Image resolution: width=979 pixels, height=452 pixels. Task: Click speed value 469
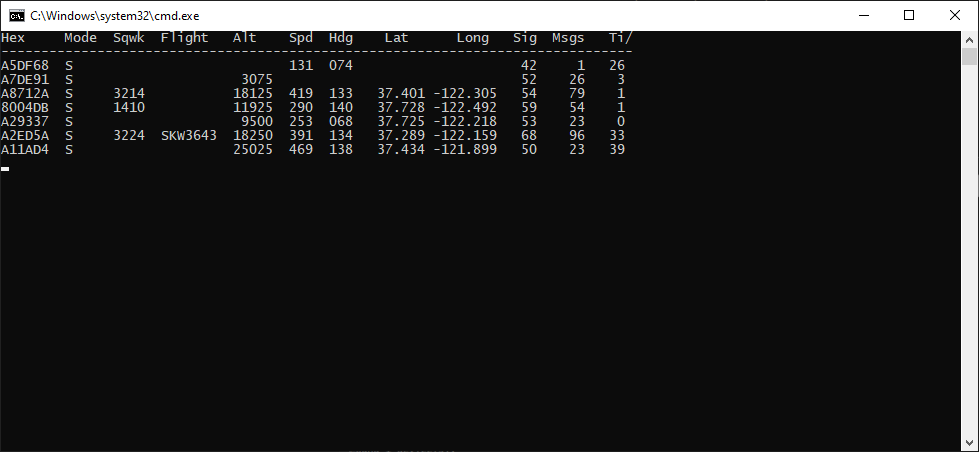301,149
